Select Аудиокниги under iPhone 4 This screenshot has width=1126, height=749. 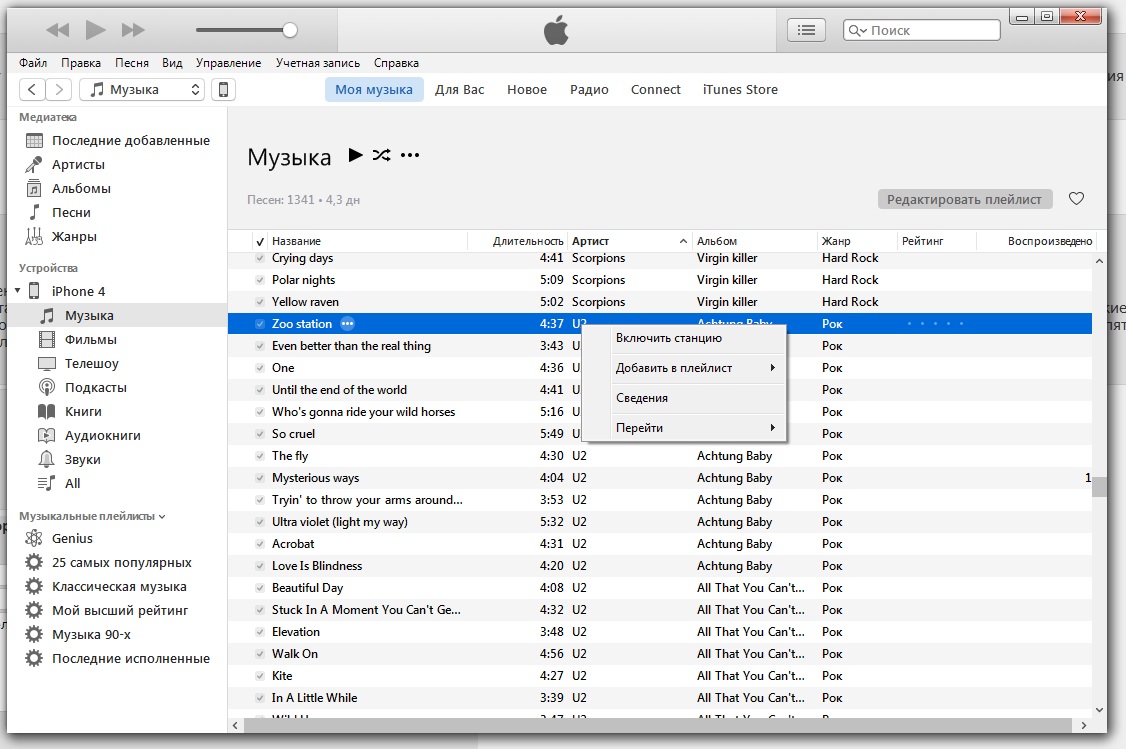(x=103, y=436)
